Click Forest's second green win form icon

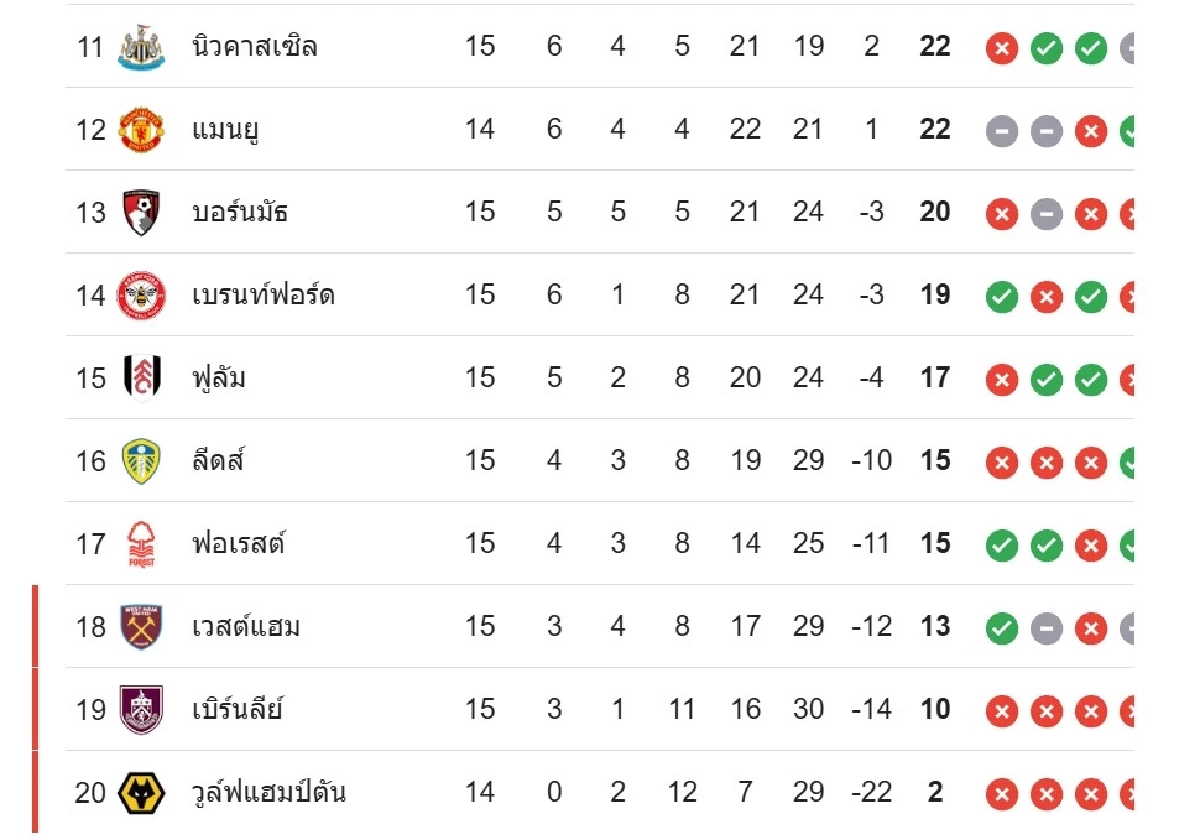[1046, 544]
